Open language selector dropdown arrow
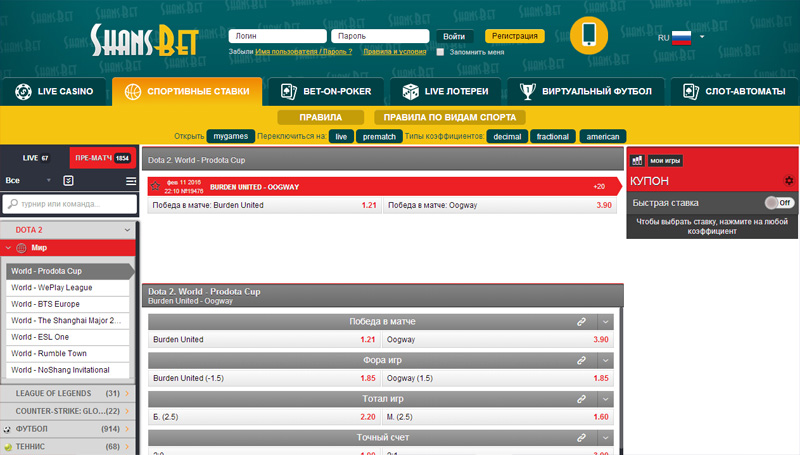Screen dimensions: 800x455 click(x=702, y=37)
